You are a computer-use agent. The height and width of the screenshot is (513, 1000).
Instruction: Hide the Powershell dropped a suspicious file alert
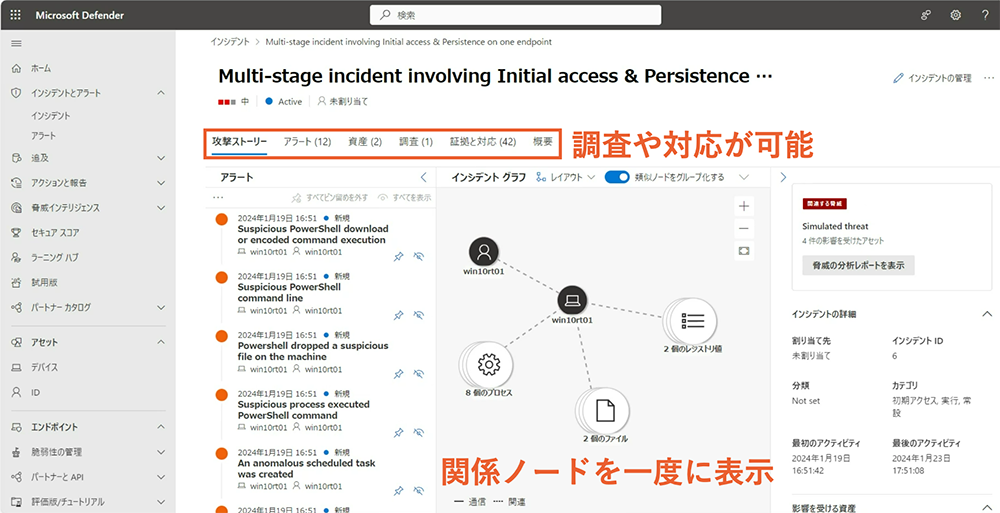(x=419, y=374)
